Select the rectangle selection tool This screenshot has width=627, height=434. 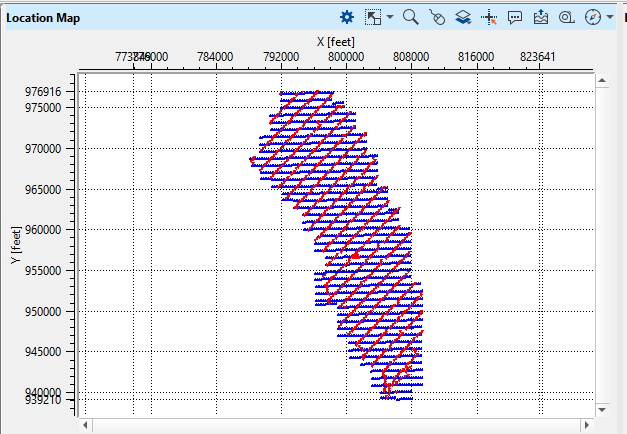373,17
